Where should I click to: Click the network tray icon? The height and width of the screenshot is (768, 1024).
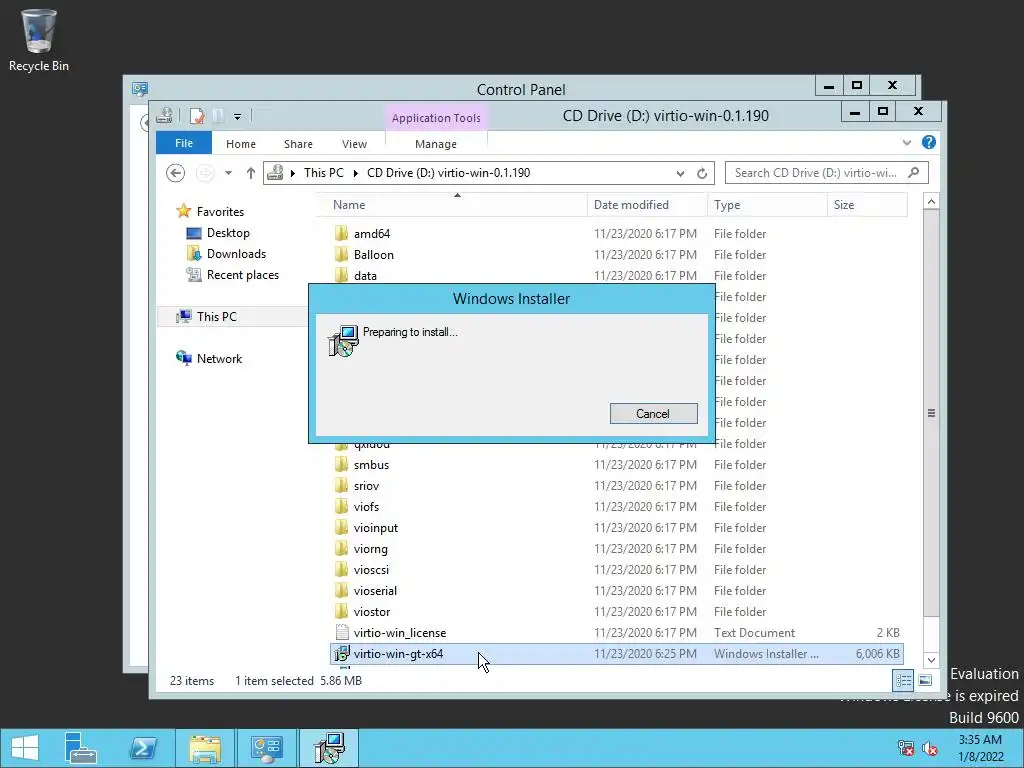(905, 748)
